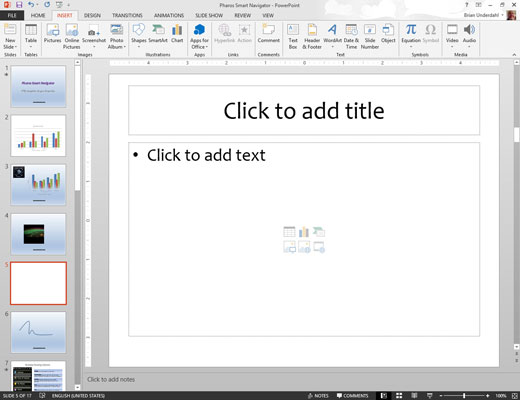Image resolution: width=520 pixels, height=400 pixels.
Task: Switch to the Transitions tab
Action: click(x=127, y=15)
